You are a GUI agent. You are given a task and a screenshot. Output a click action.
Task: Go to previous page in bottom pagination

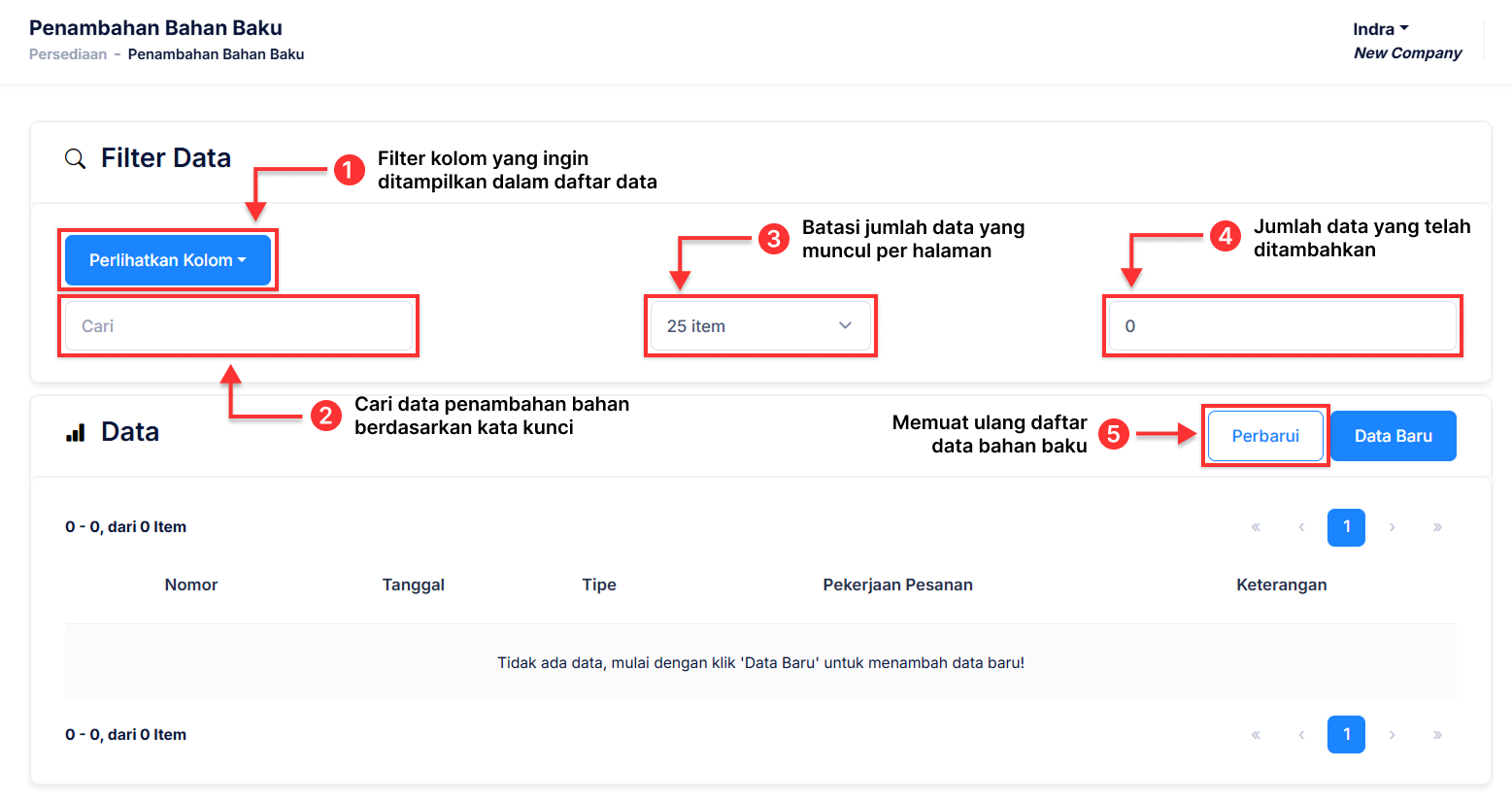pyautogui.click(x=1301, y=735)
